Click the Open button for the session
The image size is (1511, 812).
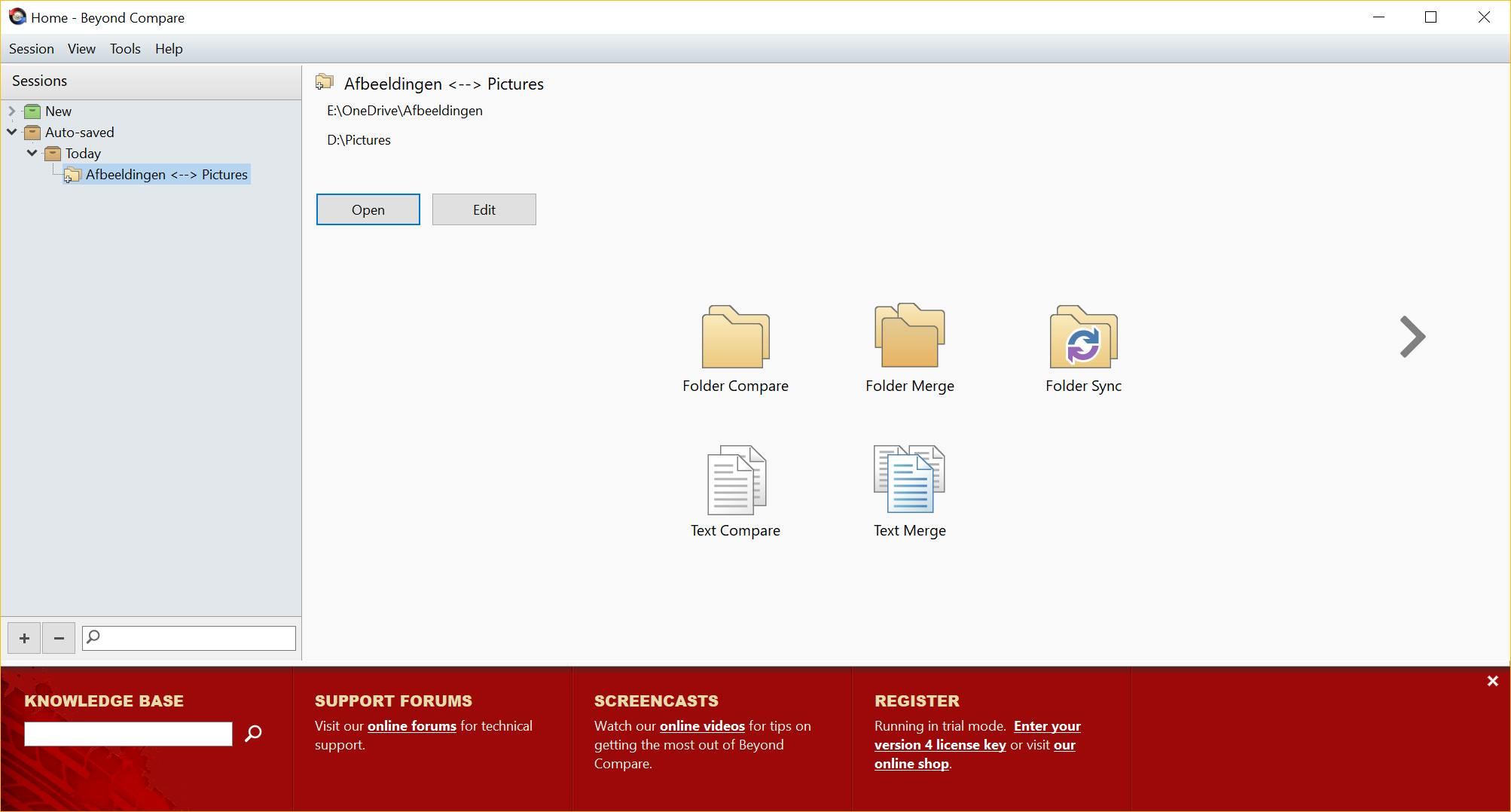point(368,209)
